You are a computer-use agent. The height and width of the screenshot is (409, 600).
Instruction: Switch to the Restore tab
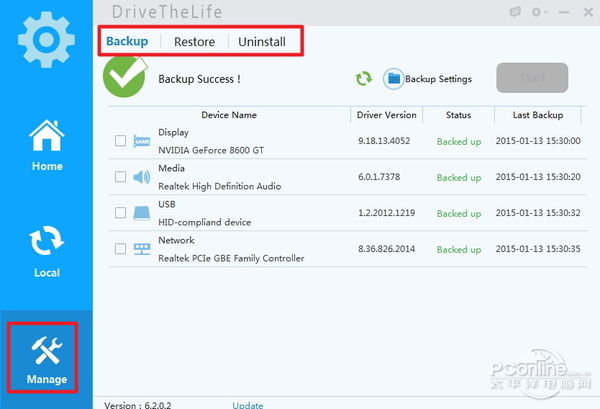pos(194,42)
